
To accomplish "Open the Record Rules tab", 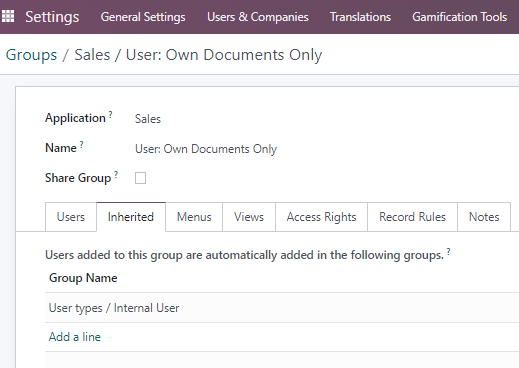I will pos(412,217).
